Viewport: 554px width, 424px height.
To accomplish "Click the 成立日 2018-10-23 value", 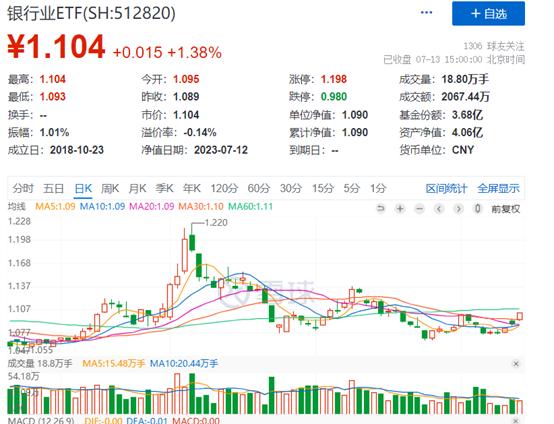I will click(x=77, y=150).
